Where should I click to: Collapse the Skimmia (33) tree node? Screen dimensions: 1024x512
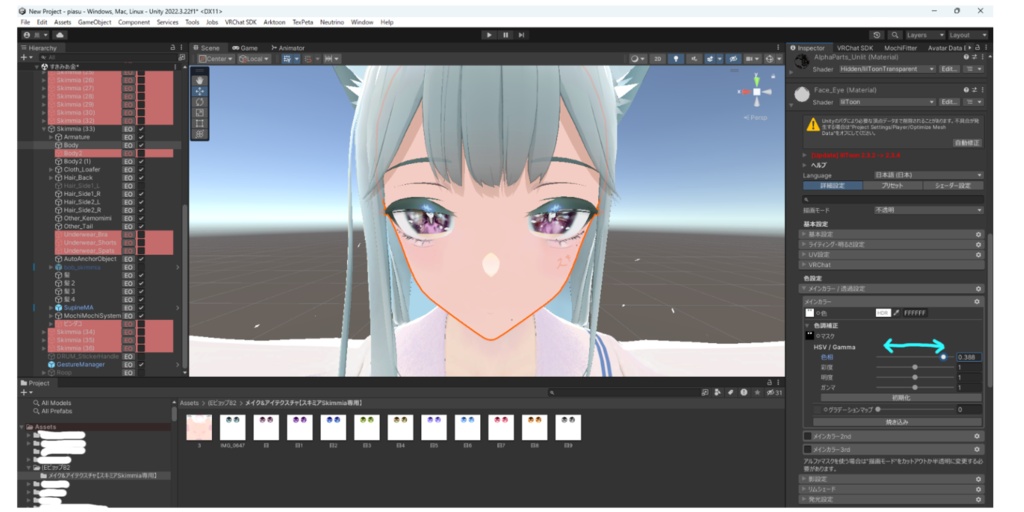(44, 129)
